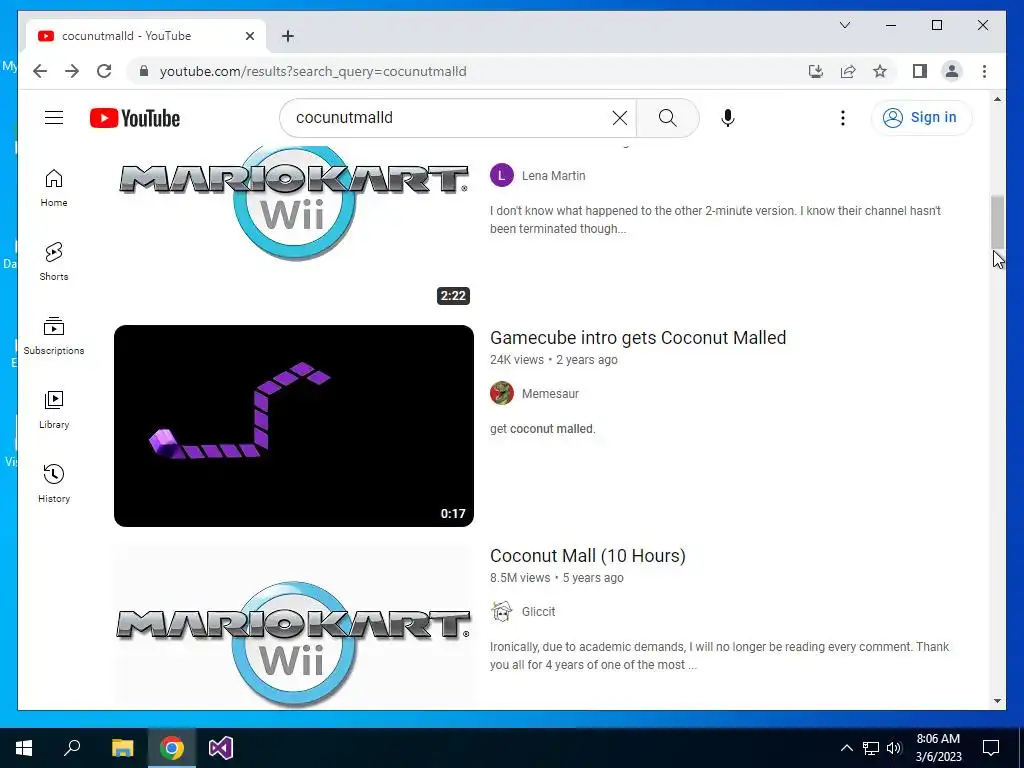Click the Sign in button

click(x=921, y=118)
